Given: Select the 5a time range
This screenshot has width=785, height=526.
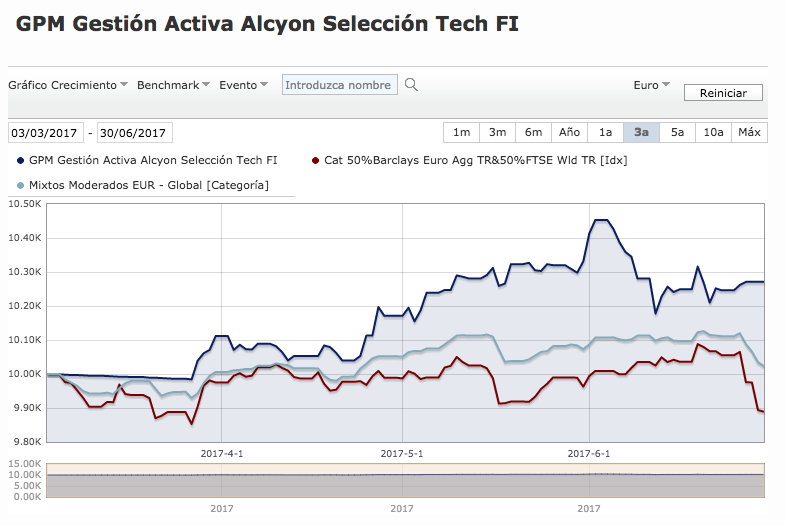Looking at the screenshot, I should [x=677, y=133].
